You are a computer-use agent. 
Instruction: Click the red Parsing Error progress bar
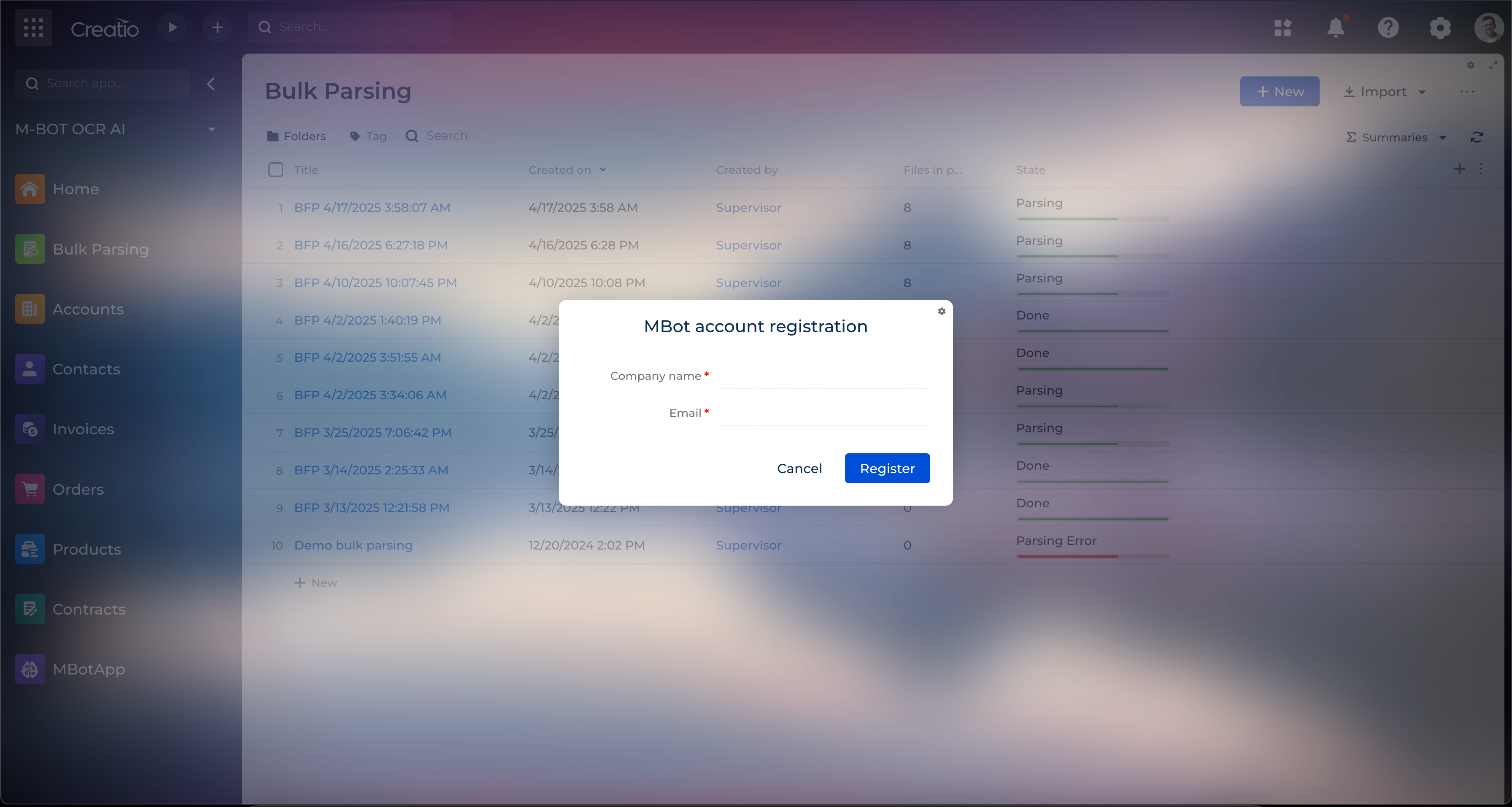coord(1093,556)
